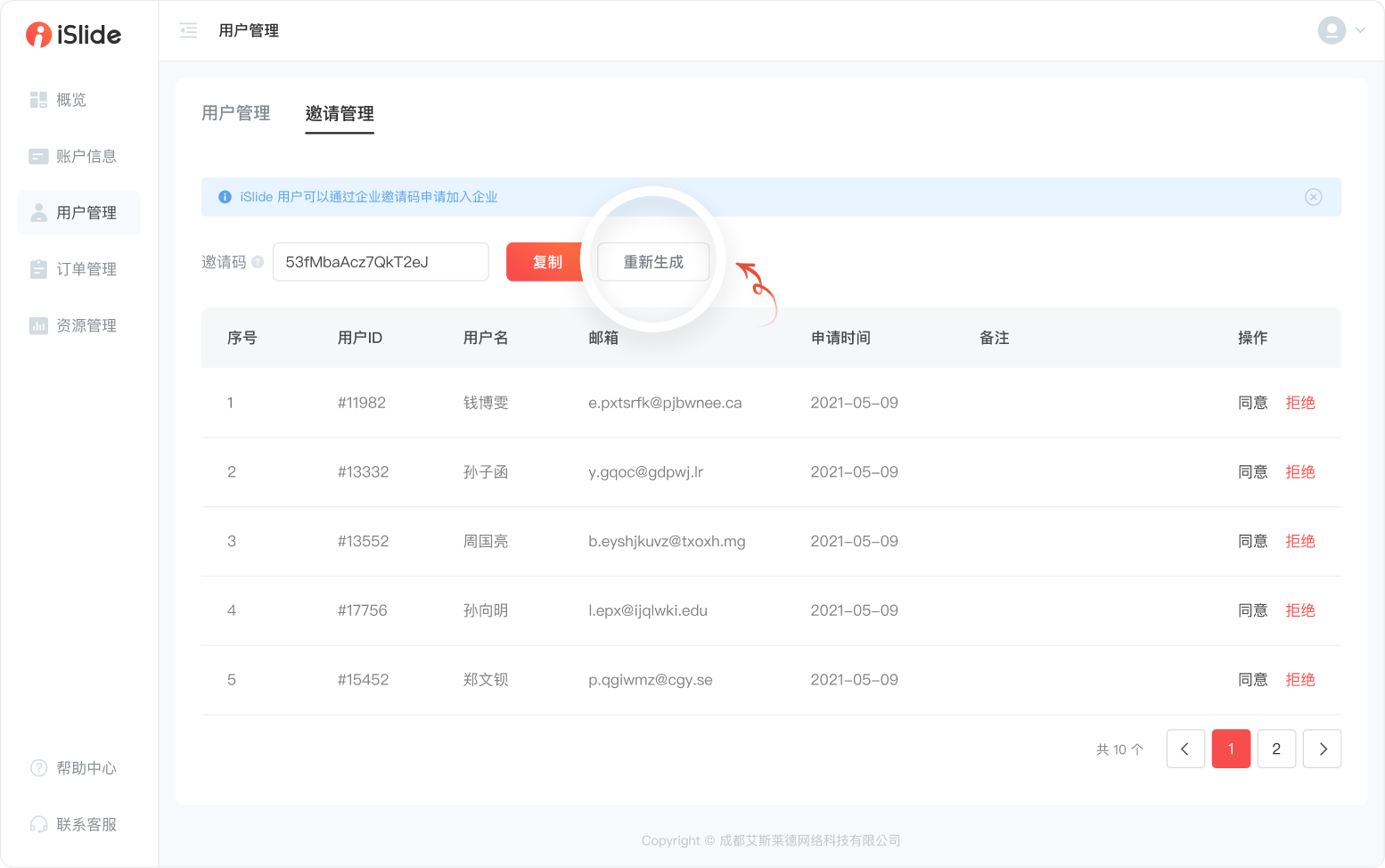1385x868 pixels.
Task: Open 概览 overview in sidebar
Action: pos(71,100)
